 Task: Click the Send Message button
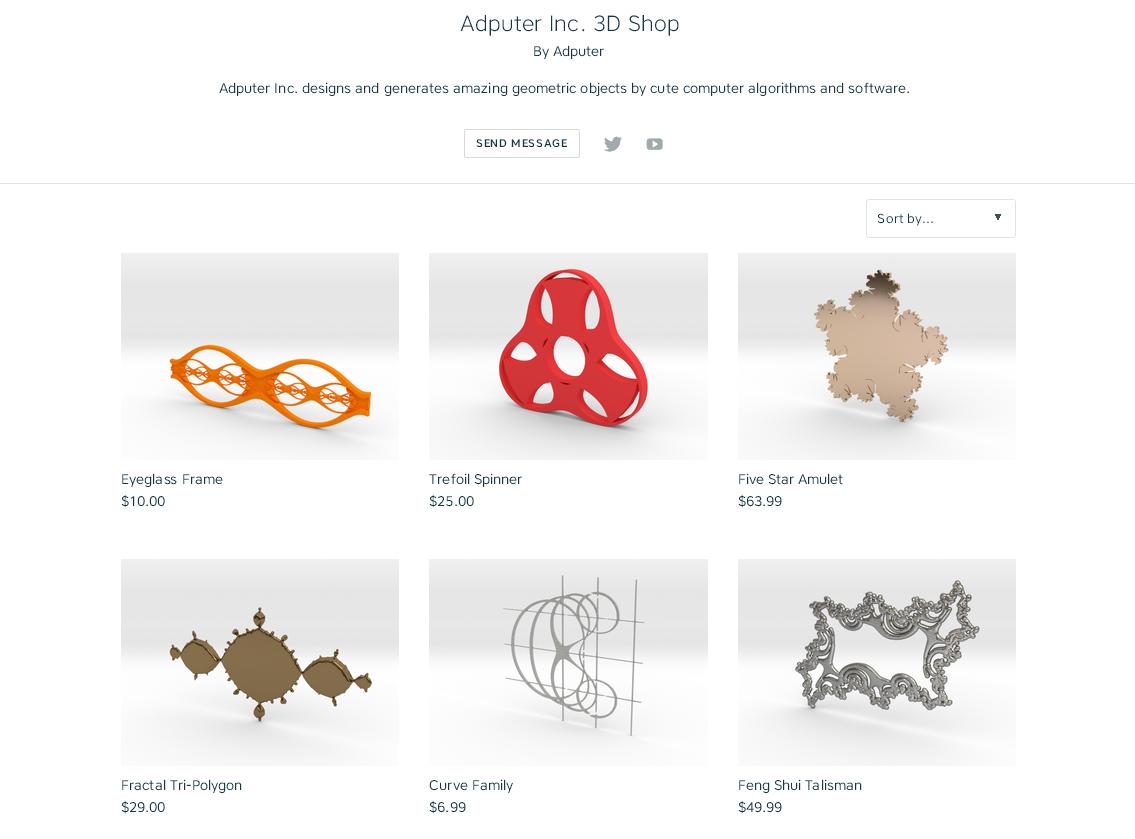(522, 143)
